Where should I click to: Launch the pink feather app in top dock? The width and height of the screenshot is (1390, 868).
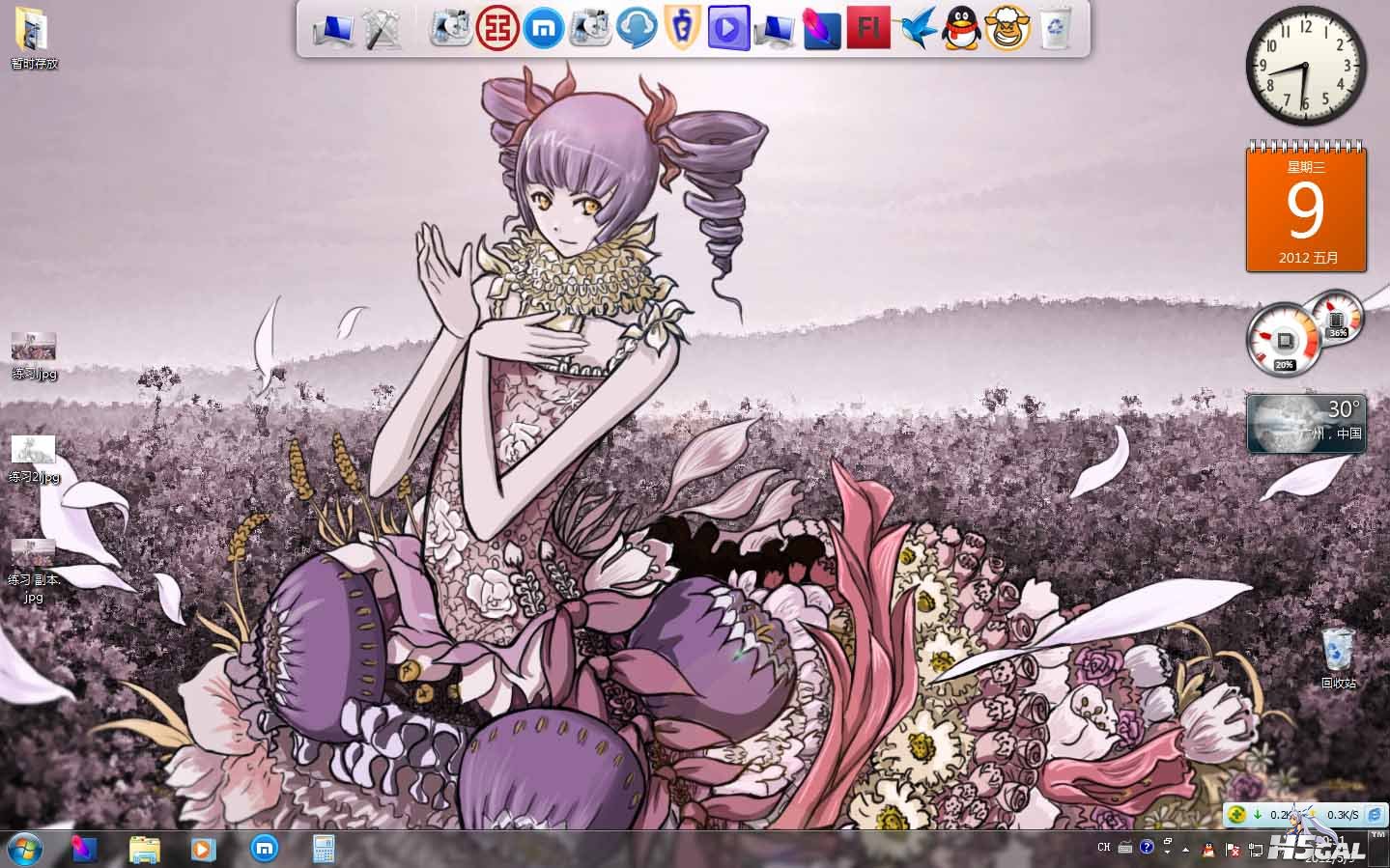click(x=821, y=28)
